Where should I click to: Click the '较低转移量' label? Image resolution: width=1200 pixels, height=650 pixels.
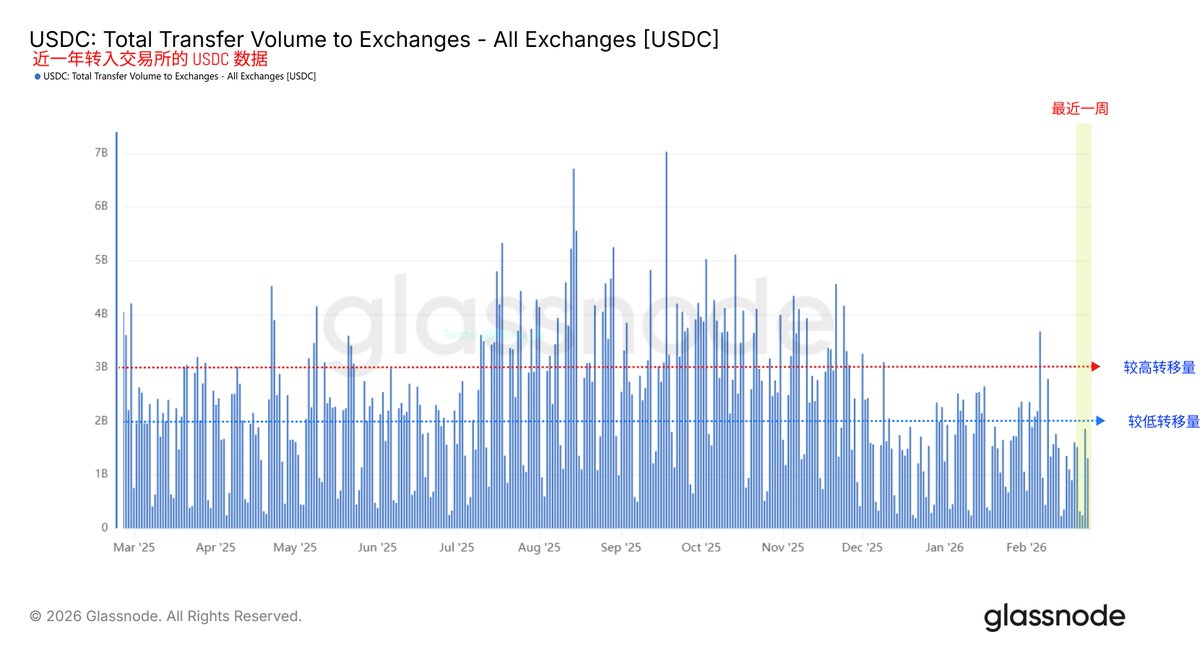[x=1163, y=421]
